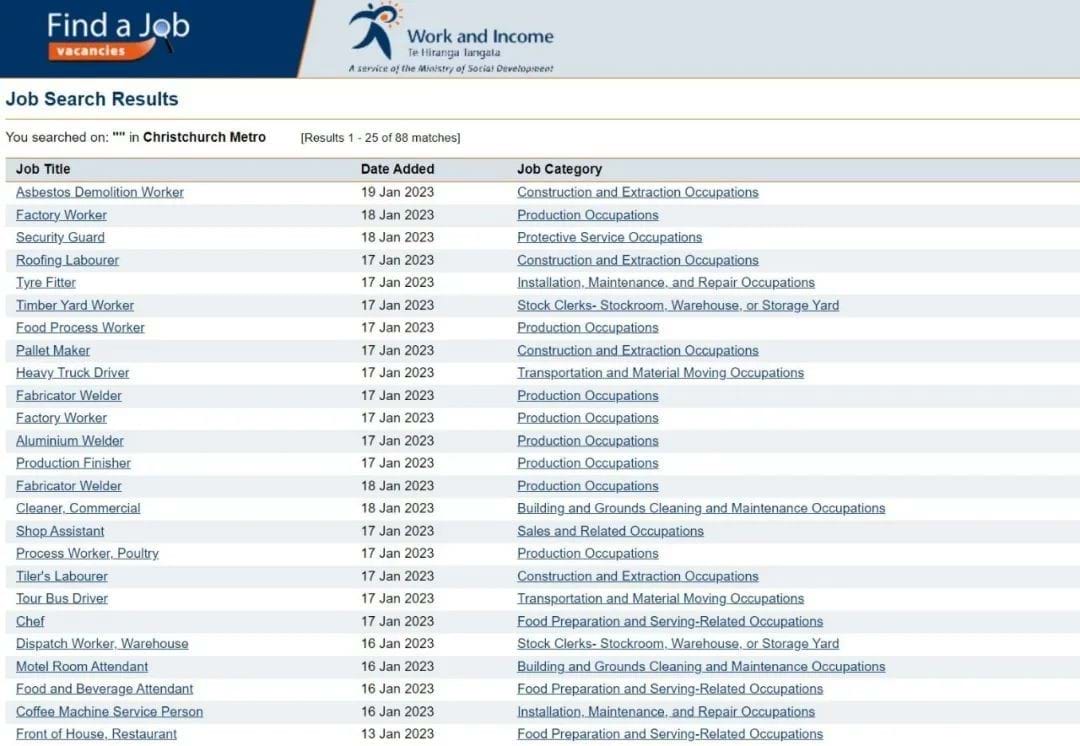Open the Process Worker, Poultry listing
Screen dimensions: 1080x746
point(87,553)
